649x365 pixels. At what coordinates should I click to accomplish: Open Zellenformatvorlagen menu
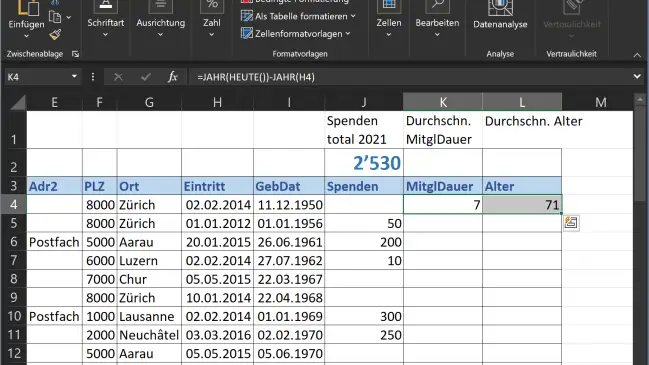click(296, 34)
